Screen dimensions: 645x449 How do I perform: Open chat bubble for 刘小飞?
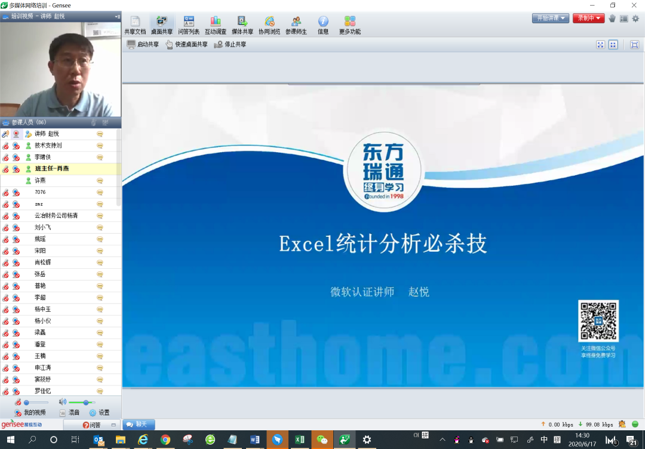pyautogui.click(x=100, y=227)
